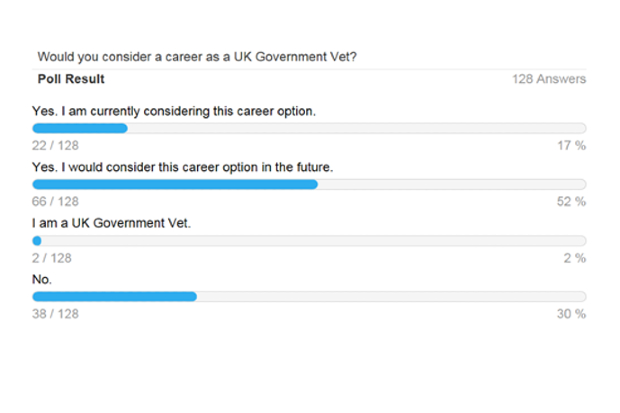
Task: Select the 'Poll Result' heading
Action: 71,79
